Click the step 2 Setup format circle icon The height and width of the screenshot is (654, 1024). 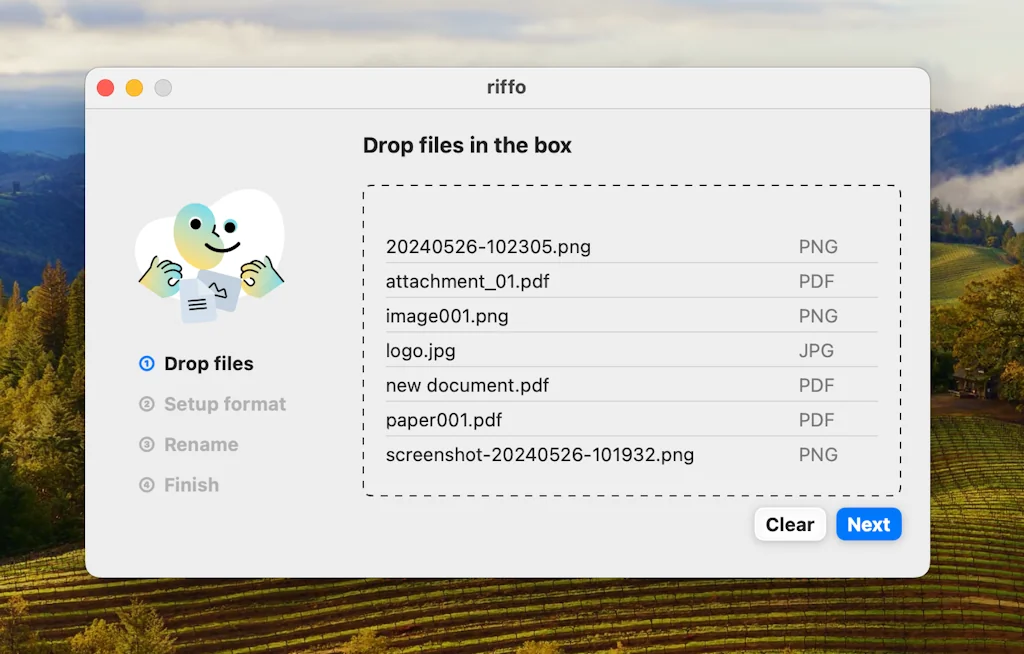(146, 404)
